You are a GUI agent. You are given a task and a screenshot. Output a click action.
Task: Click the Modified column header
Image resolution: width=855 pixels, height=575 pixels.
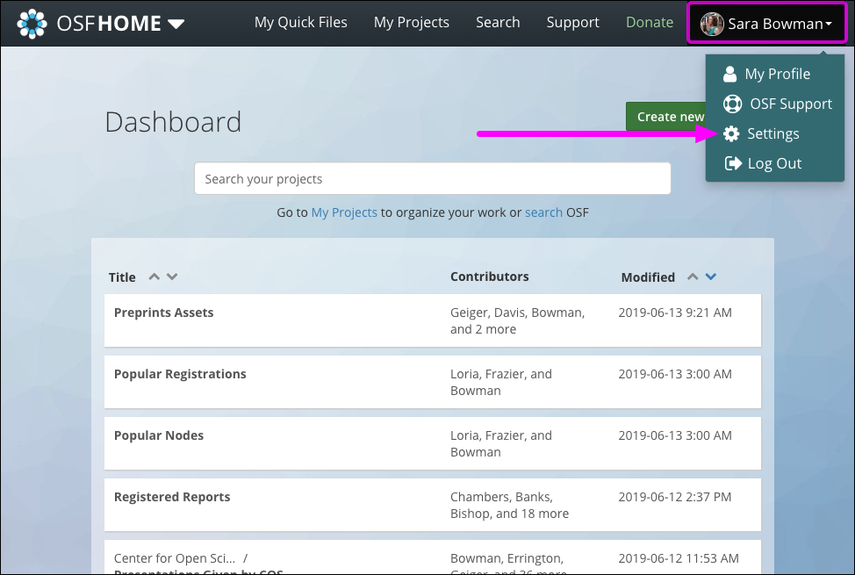pos(648,277)
